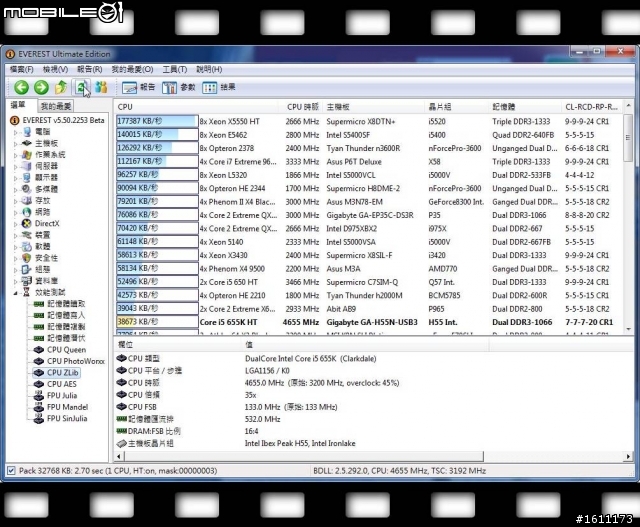Open the FPU SinJulia benchmark
This screenshot has width=640, height=527.
click(x=61, y=418)
